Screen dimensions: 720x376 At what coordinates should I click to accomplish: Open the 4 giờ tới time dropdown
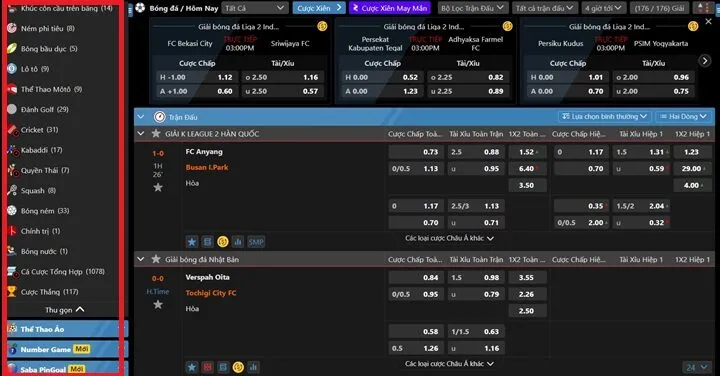point(603,8)
